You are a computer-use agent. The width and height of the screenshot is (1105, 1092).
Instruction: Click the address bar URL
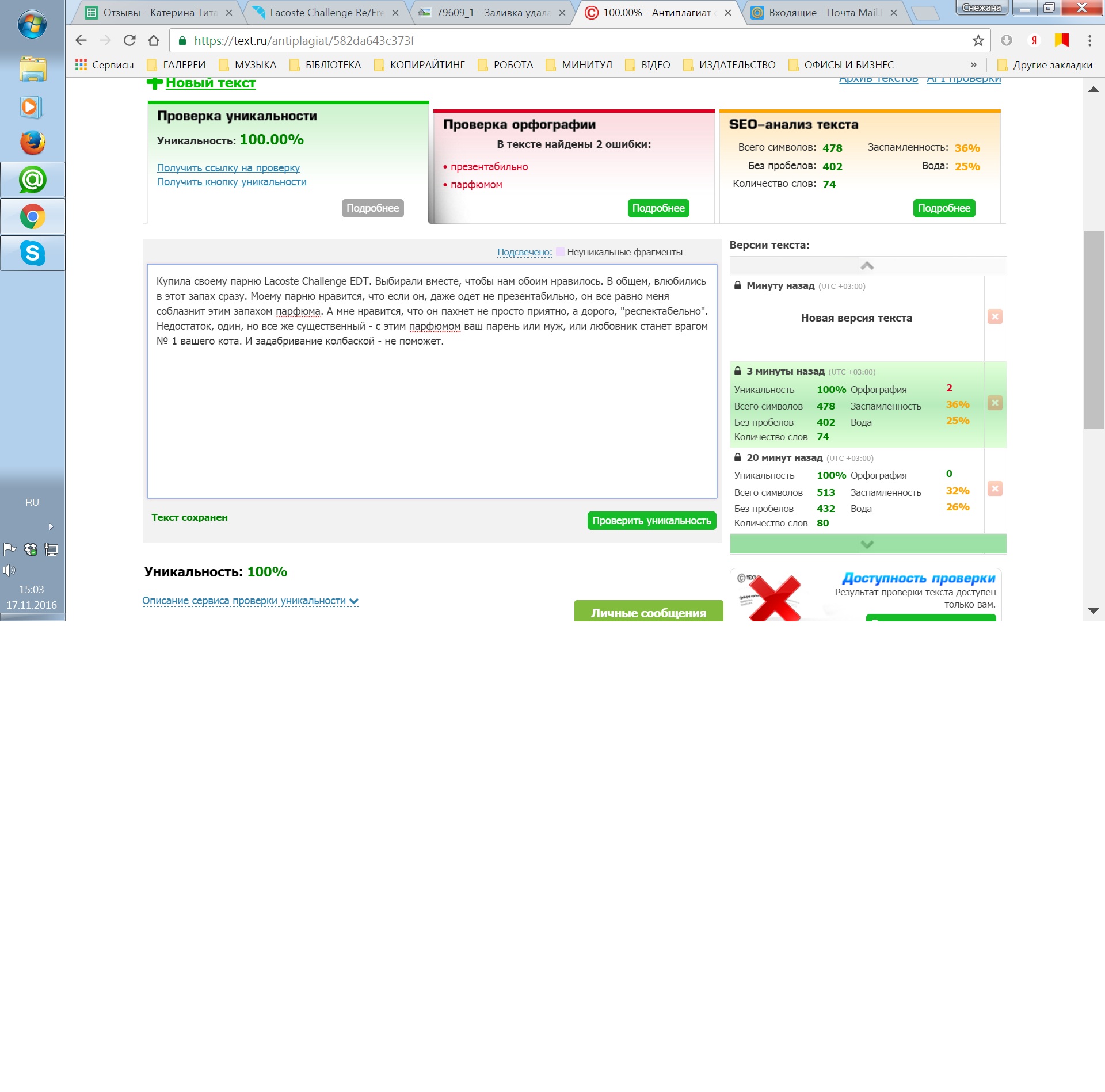point(304,40)
